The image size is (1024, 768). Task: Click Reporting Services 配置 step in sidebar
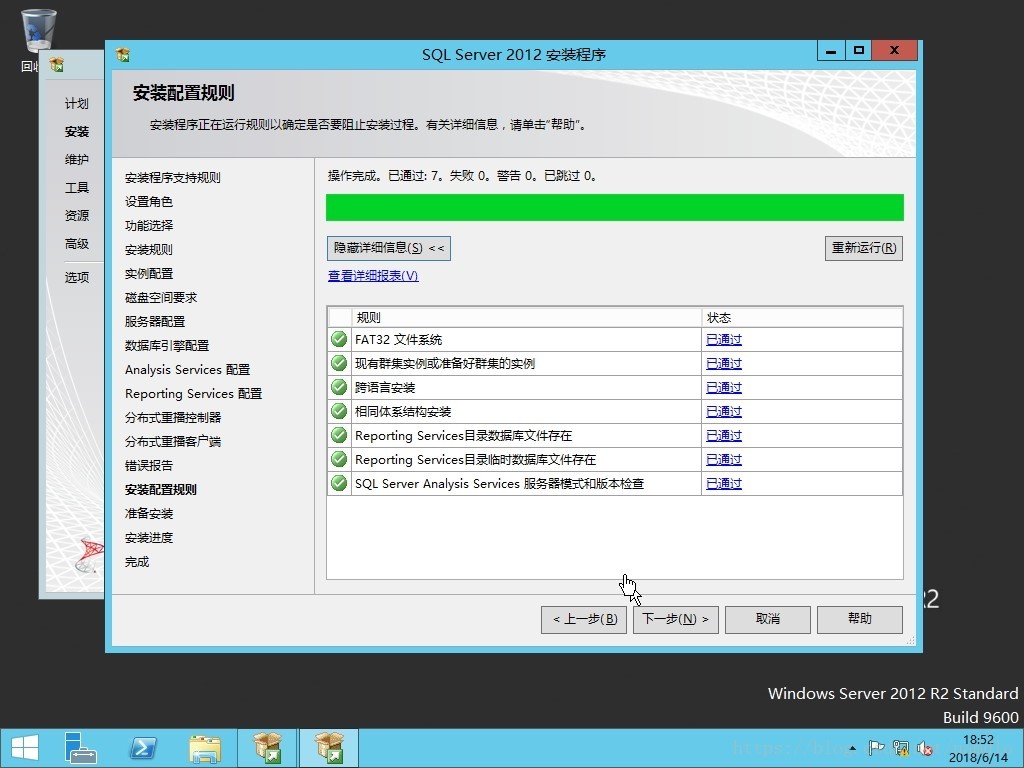click(x=193, y=394)
